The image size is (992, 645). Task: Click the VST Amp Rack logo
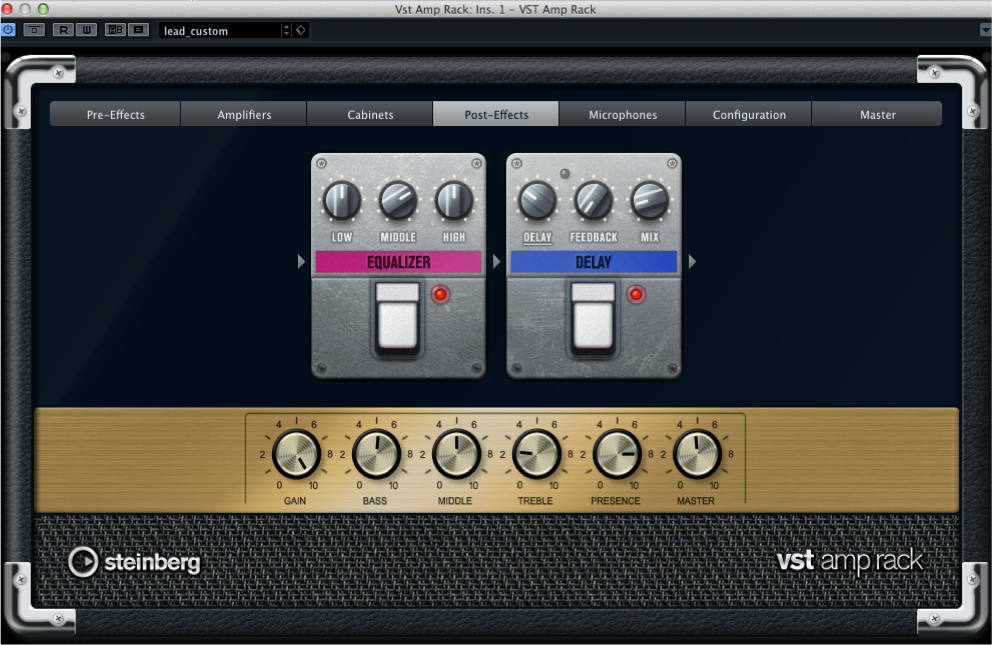(x=849, y=562)
